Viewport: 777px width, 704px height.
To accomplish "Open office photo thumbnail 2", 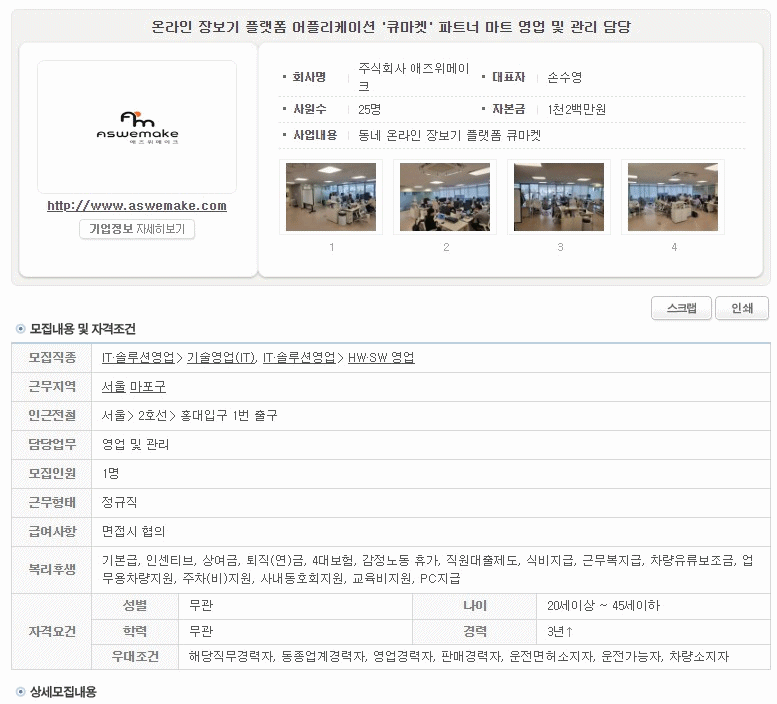I will (445, 197).
